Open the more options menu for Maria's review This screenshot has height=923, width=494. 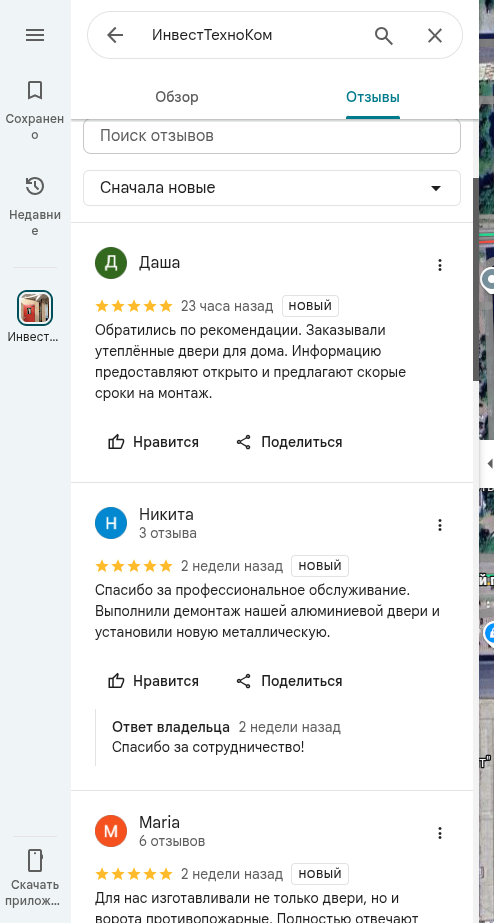click(440, 833)
